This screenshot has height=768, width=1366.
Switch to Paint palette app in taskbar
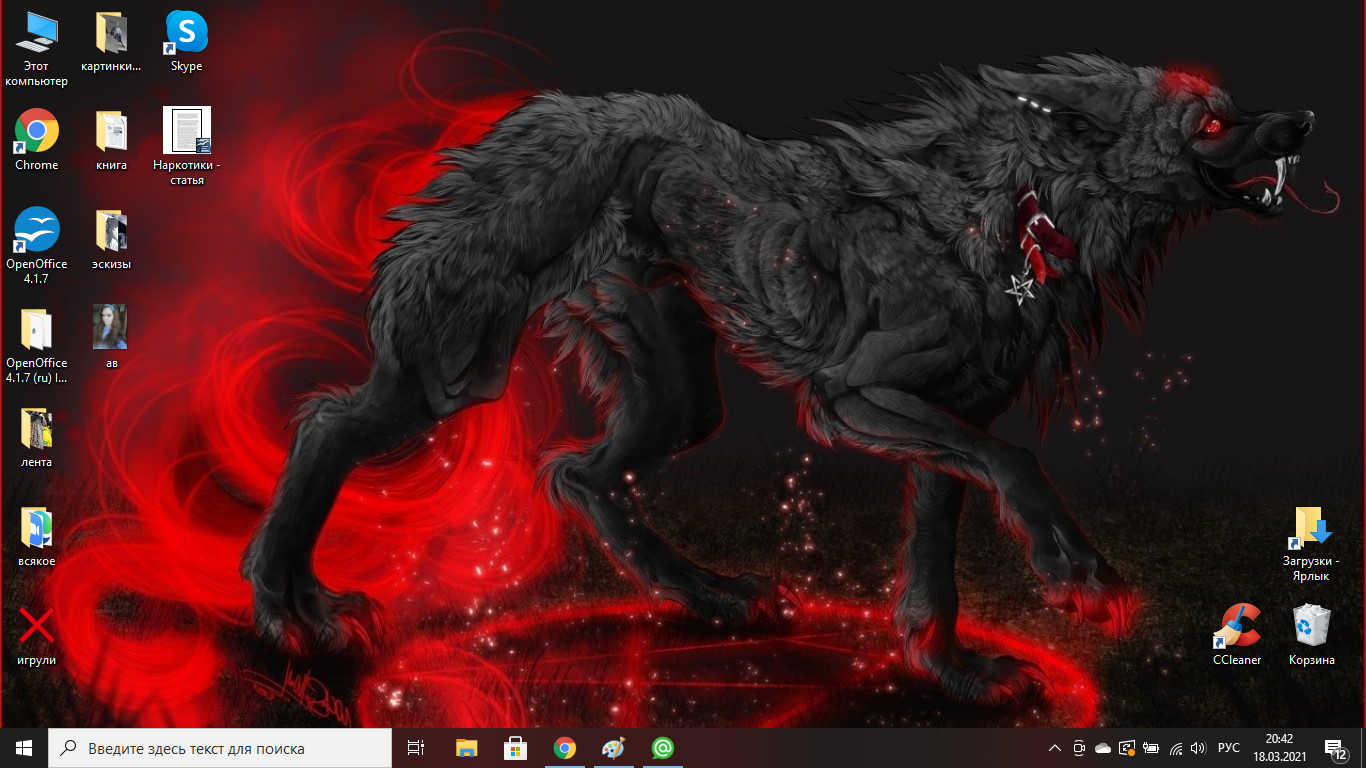coord(613,748)
